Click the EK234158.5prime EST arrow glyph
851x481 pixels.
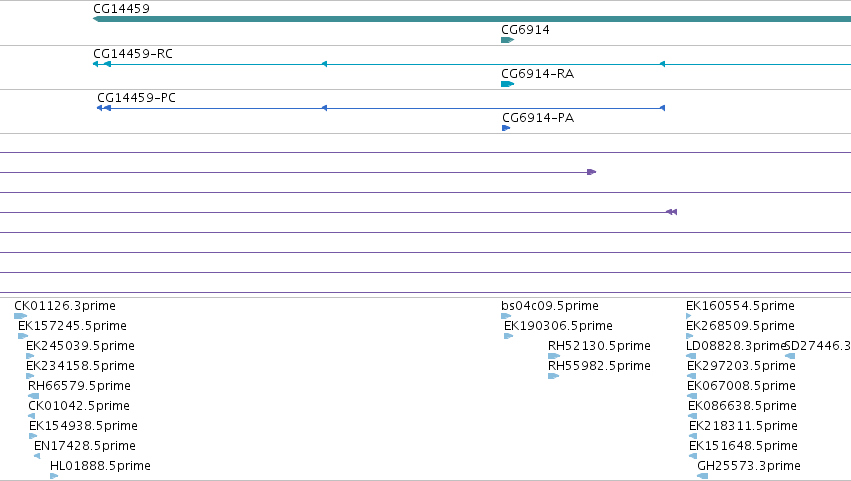[30, 376]
